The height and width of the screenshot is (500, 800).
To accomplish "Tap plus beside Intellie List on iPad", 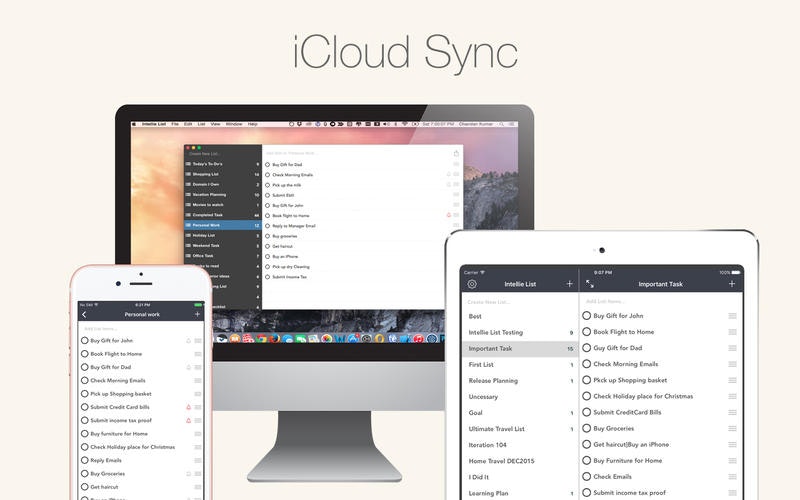I will tap(569, 284).
